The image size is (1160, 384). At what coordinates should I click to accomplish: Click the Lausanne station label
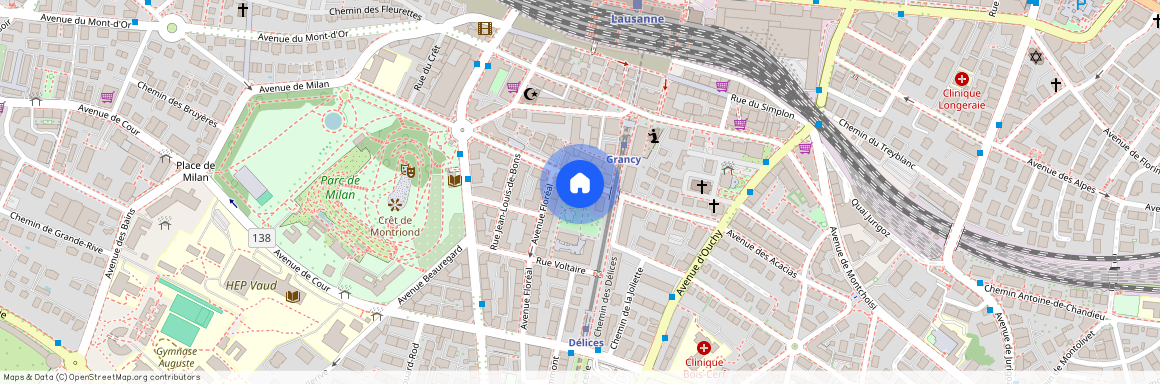coord(637,18)
